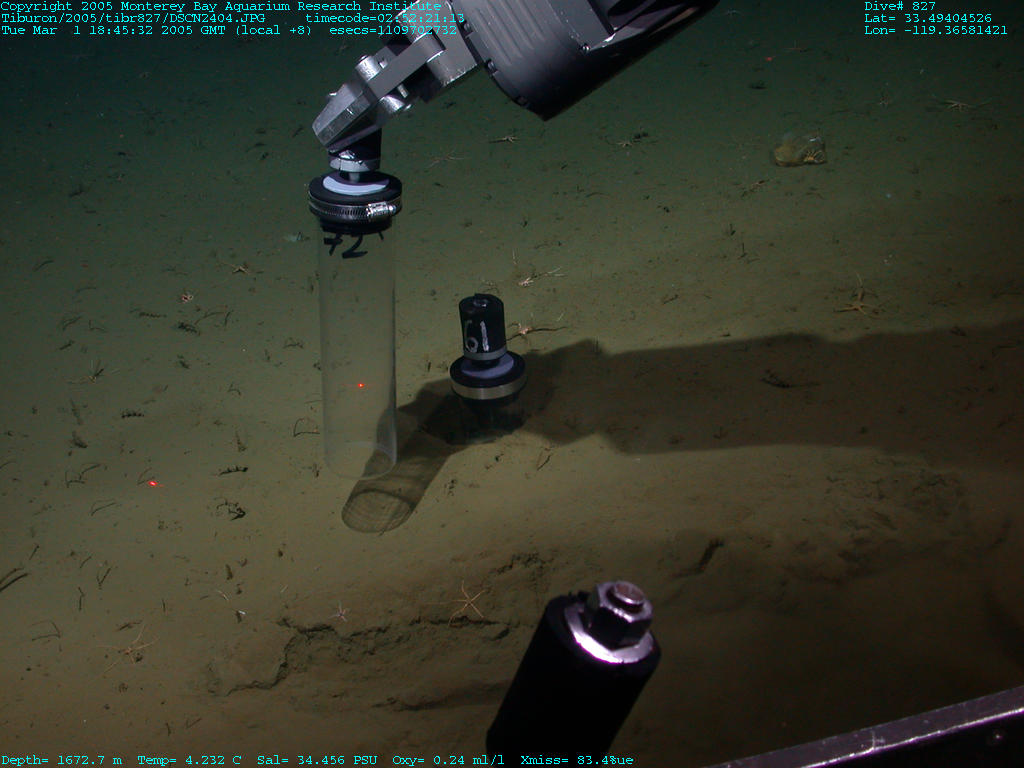
Task: Click the timecode=02:52:21:13 overlay value
Action: tap(385, 18)
